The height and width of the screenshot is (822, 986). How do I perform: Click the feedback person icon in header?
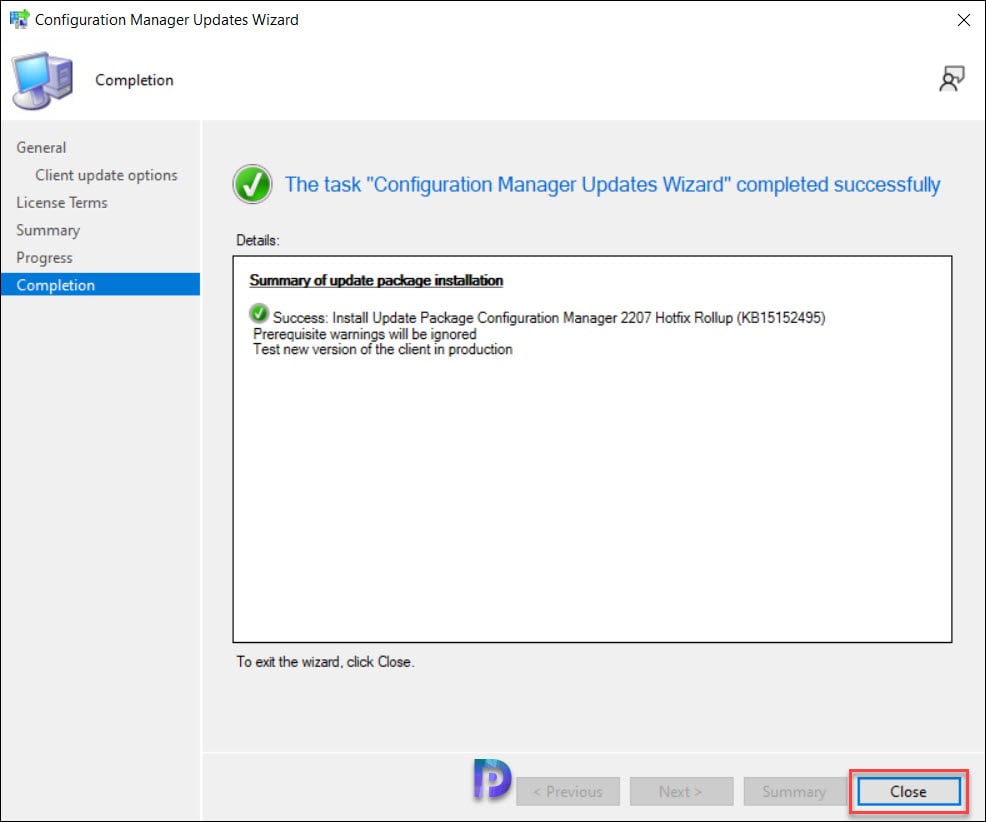click(x=951, y=79)
